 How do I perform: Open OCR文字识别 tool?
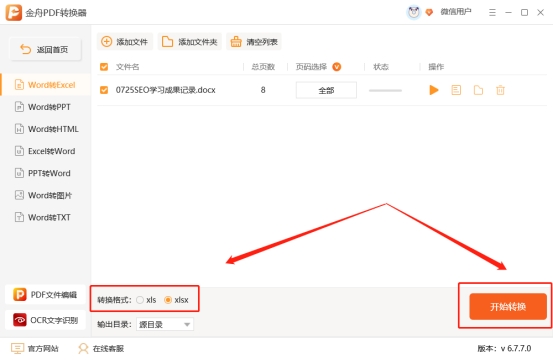(x=45, y=320)
